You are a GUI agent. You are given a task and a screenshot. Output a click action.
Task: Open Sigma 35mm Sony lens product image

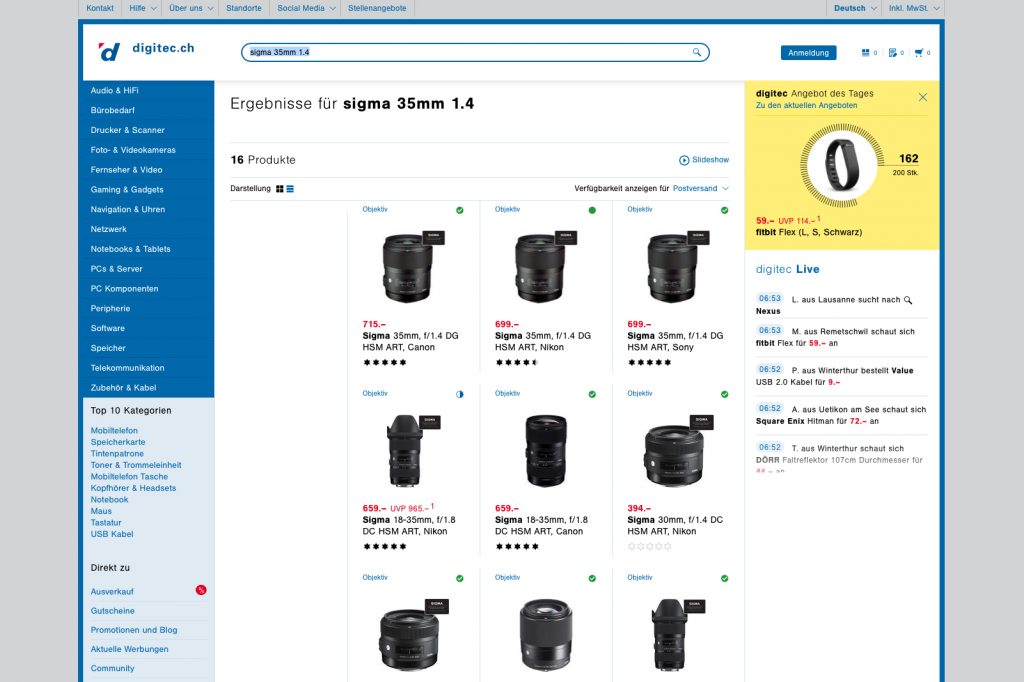[675, 267]
